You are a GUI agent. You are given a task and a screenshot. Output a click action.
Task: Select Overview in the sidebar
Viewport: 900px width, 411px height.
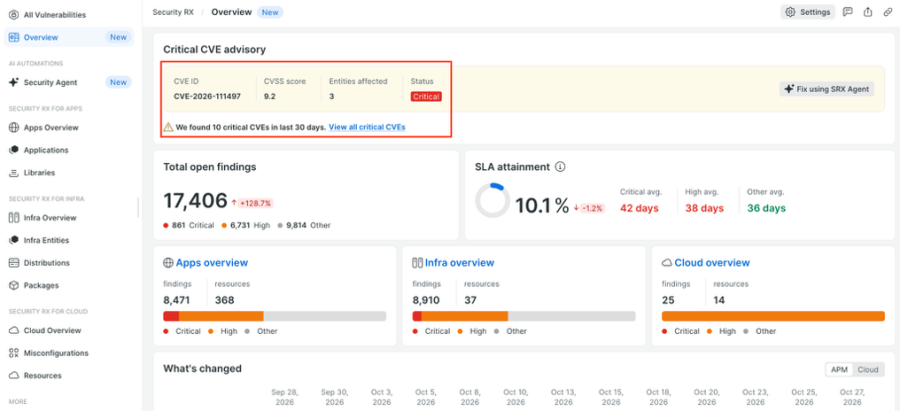click(69, 37)
